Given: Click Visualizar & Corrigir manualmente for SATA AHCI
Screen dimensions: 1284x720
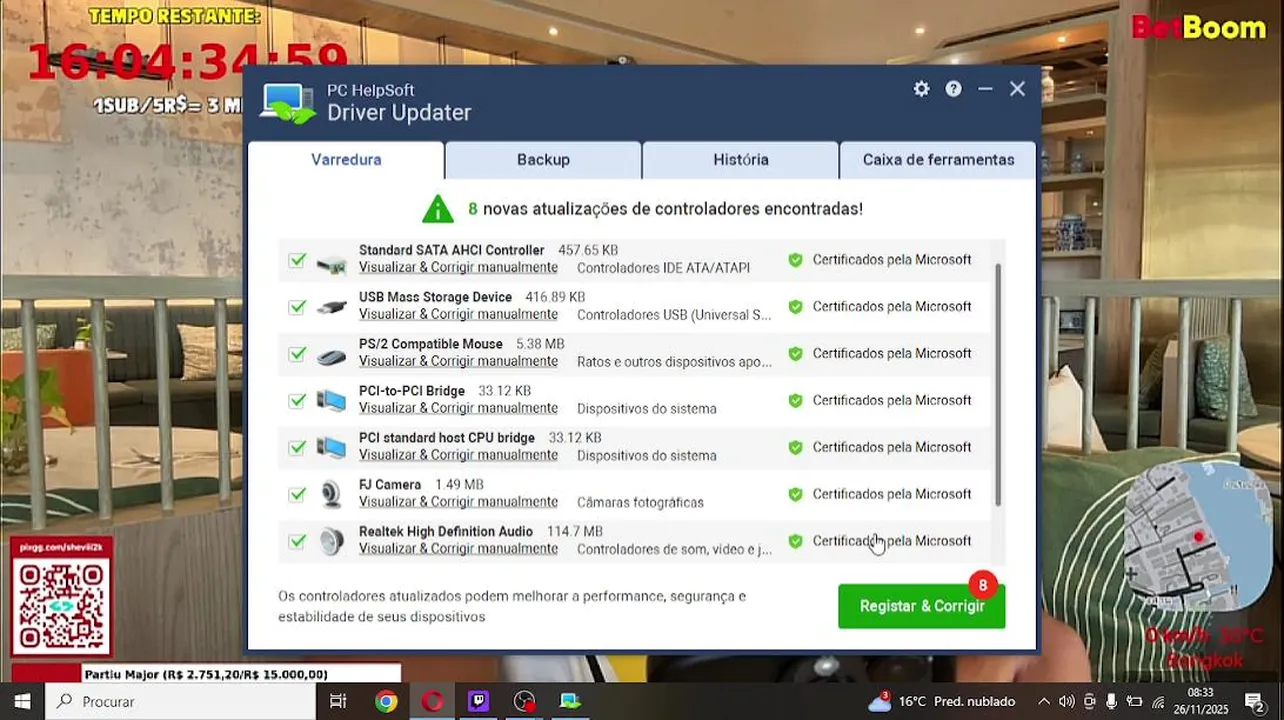Looking at the screenshot, I should pos(458,268).
